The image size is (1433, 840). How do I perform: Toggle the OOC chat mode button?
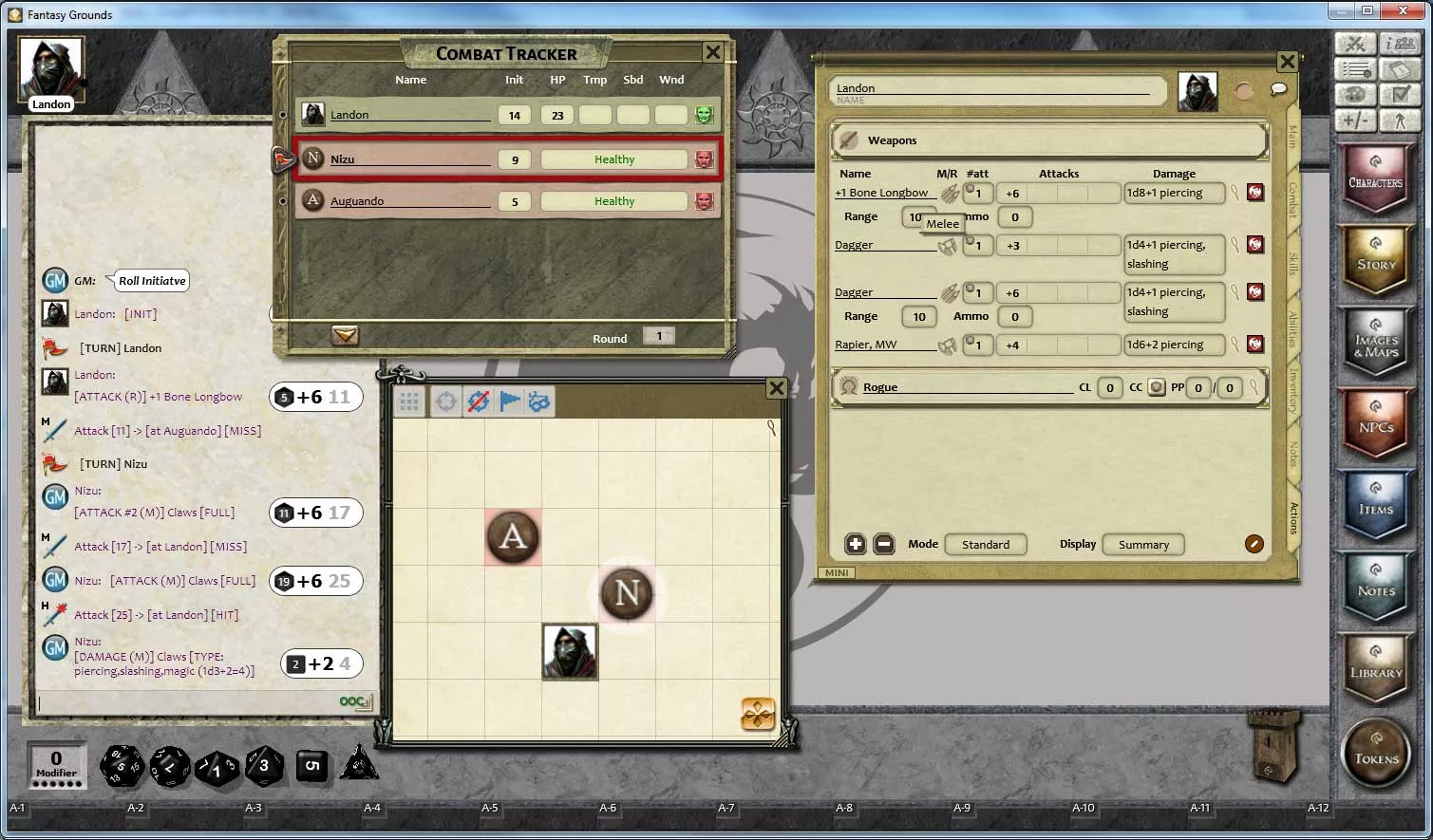(x=354, y=701)
